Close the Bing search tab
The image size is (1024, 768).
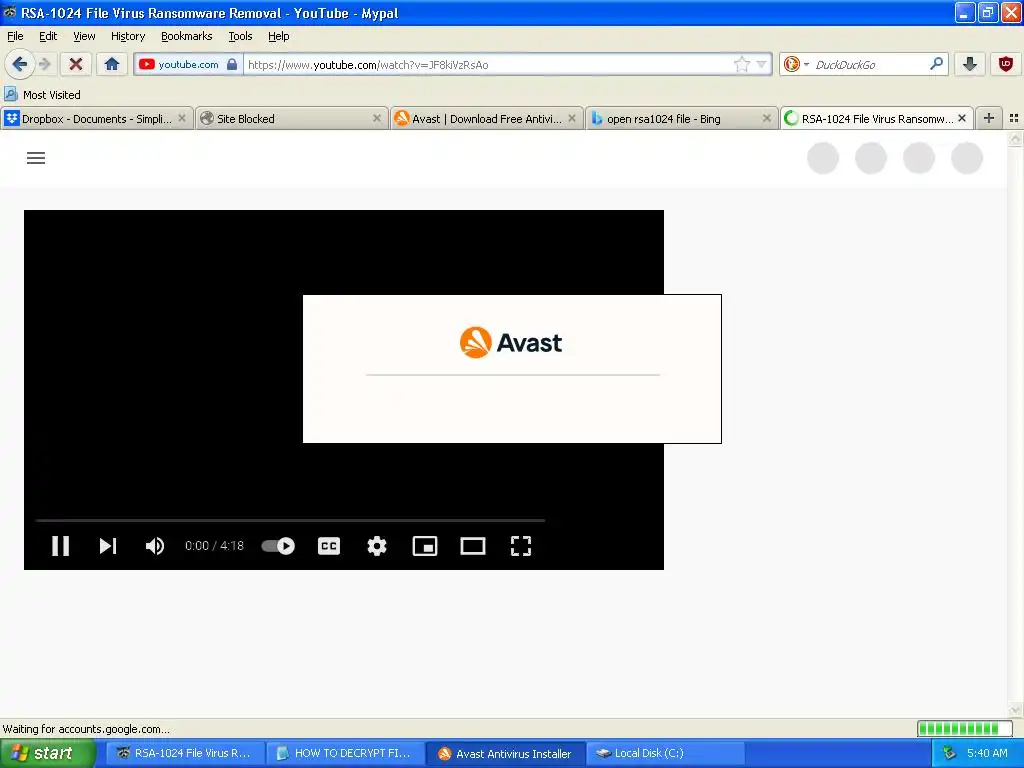(x=767, y=118)
